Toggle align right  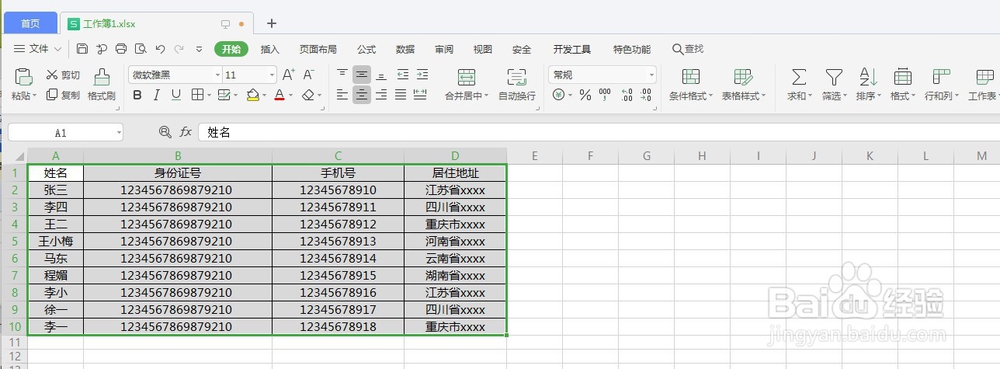(x=381, y=95)
